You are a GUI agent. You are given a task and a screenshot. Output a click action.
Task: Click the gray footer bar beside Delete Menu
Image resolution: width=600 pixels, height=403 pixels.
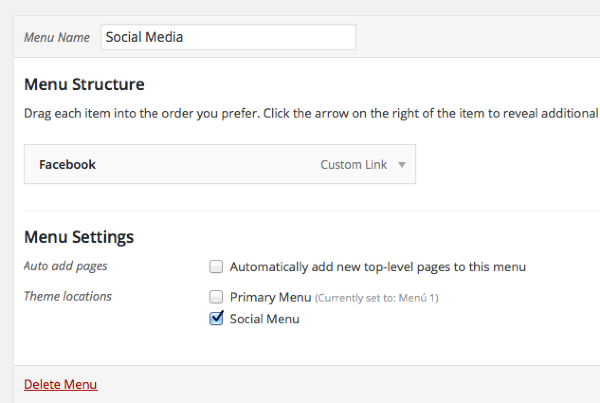350,384
